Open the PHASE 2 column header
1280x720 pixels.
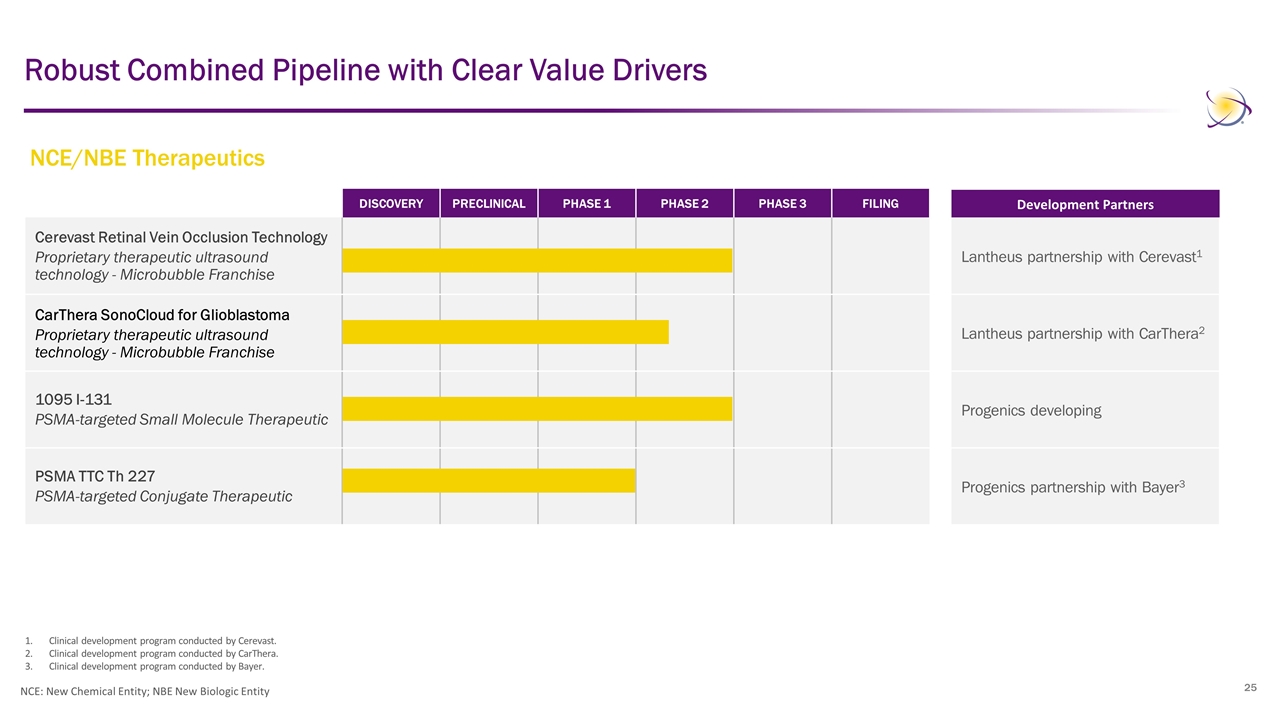pos(685,204)
